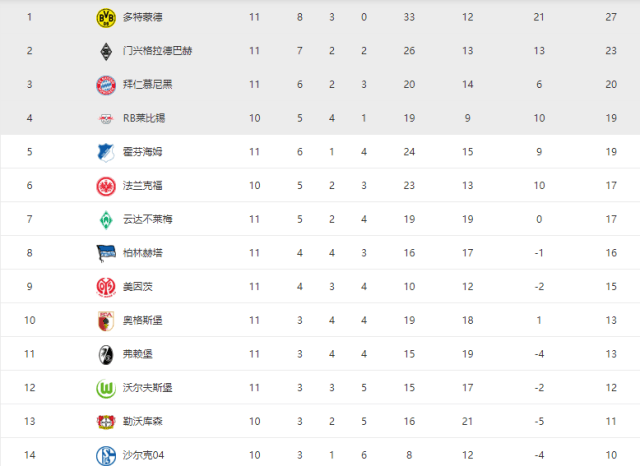
Task: Open team name 多特蒙德
Action: coord(142,17)
